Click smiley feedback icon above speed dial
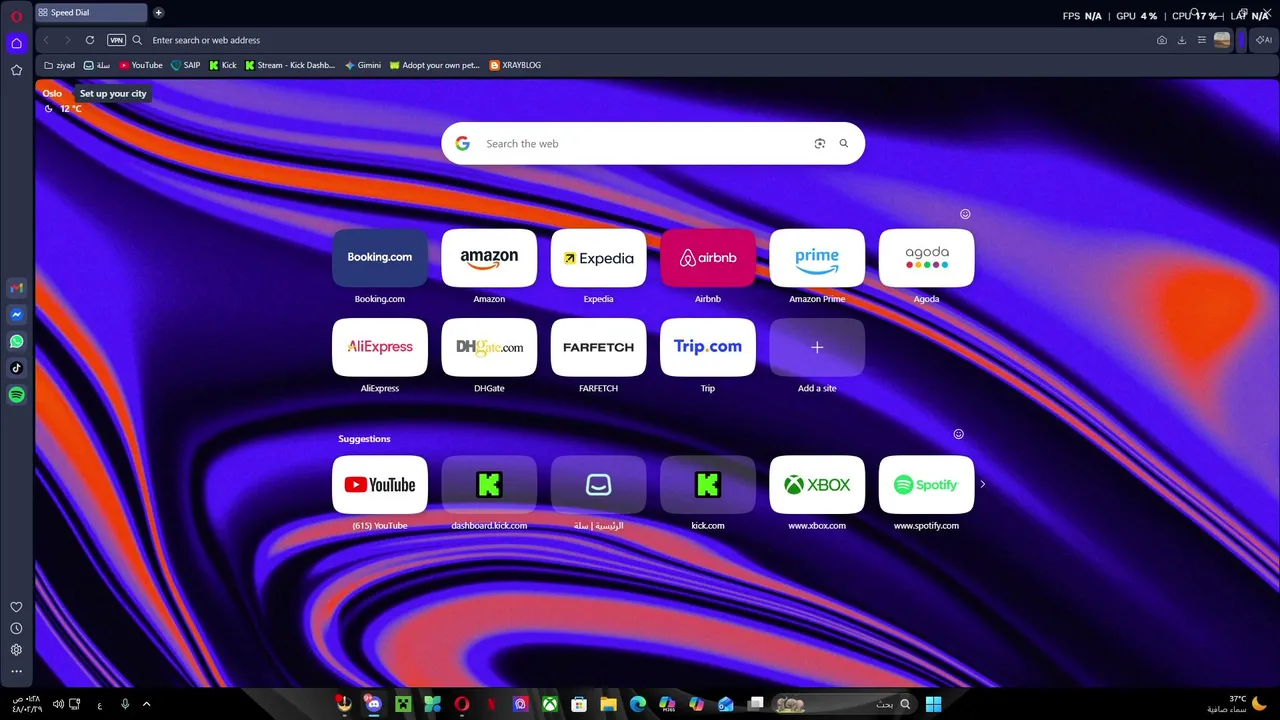Image resolution: width=1280 pixels, height=720 pixels. click(965, 214)
